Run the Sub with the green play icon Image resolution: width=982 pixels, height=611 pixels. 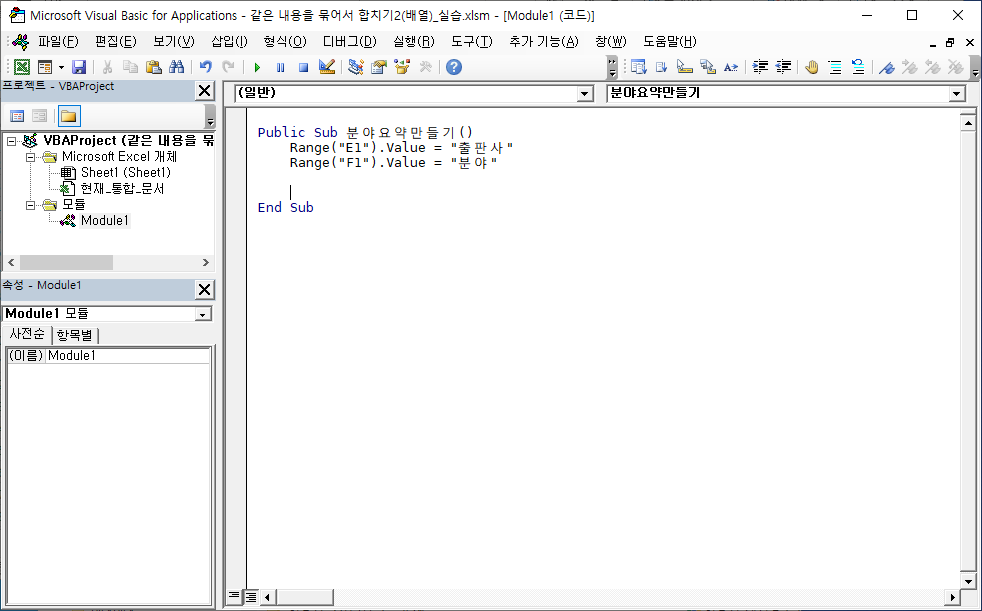257,67
